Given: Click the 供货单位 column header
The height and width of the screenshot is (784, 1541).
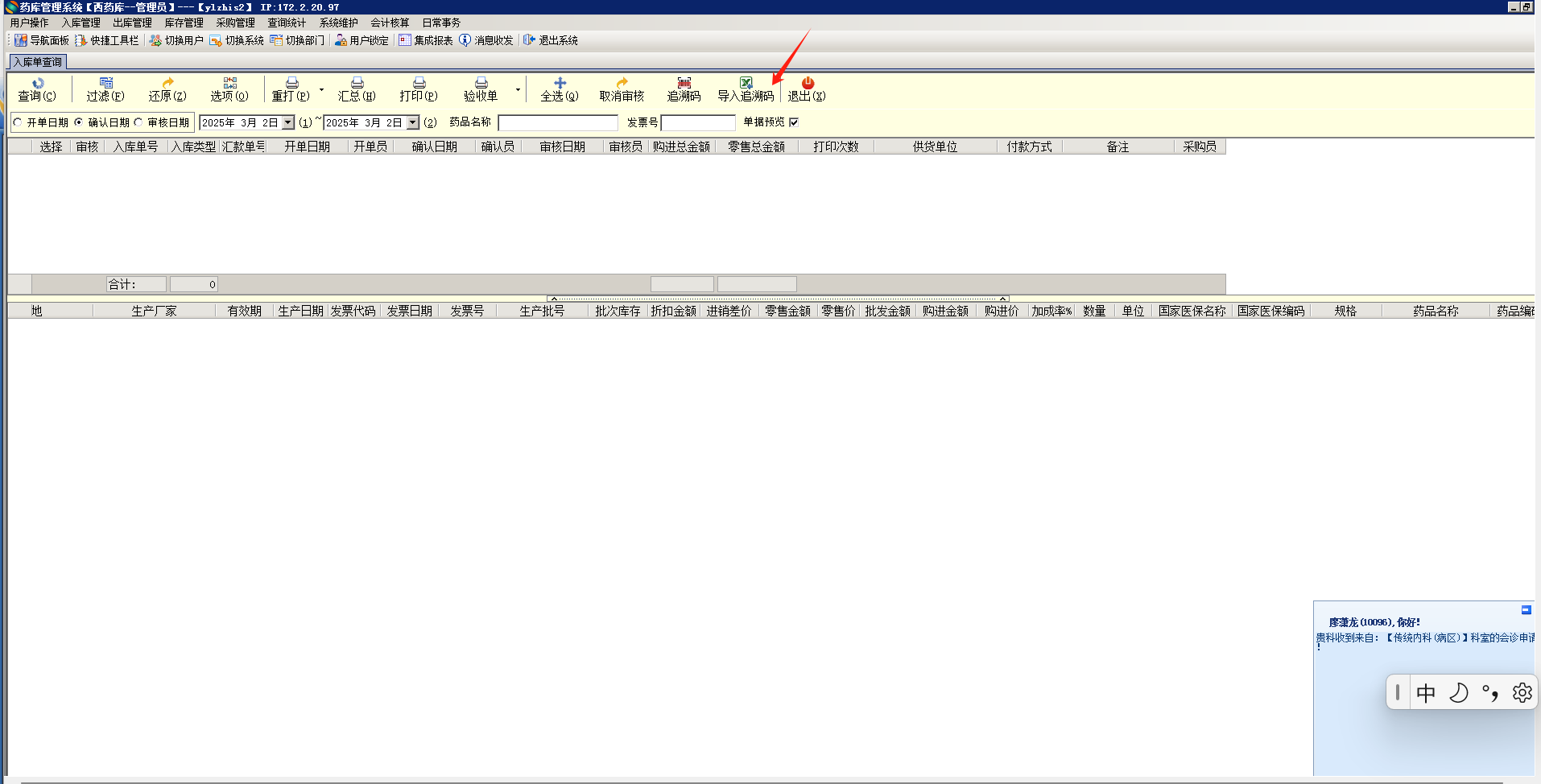Looking at the screenshot, I should pos(936,146).
